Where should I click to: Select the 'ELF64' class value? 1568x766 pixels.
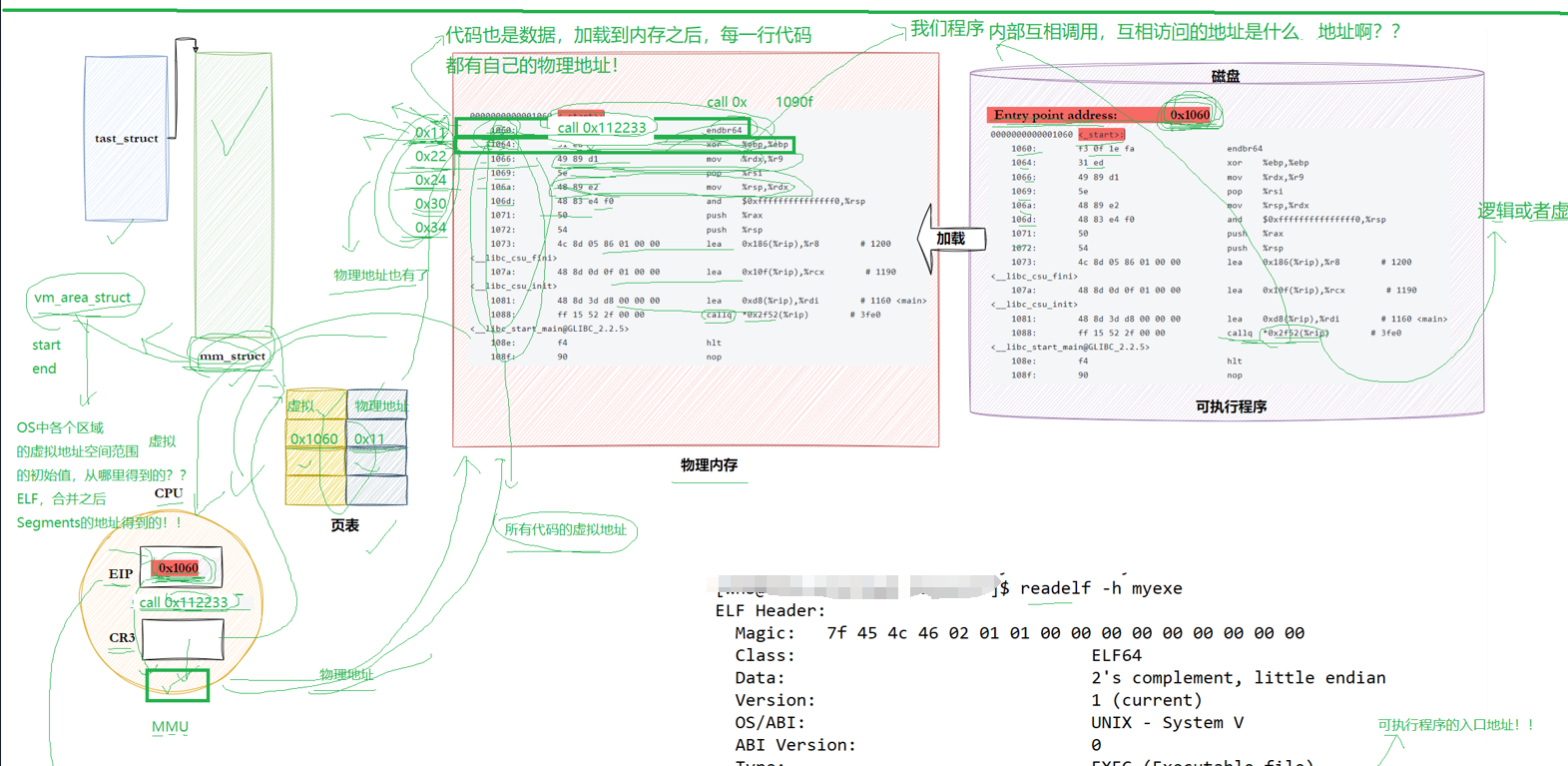(1116, 656)
